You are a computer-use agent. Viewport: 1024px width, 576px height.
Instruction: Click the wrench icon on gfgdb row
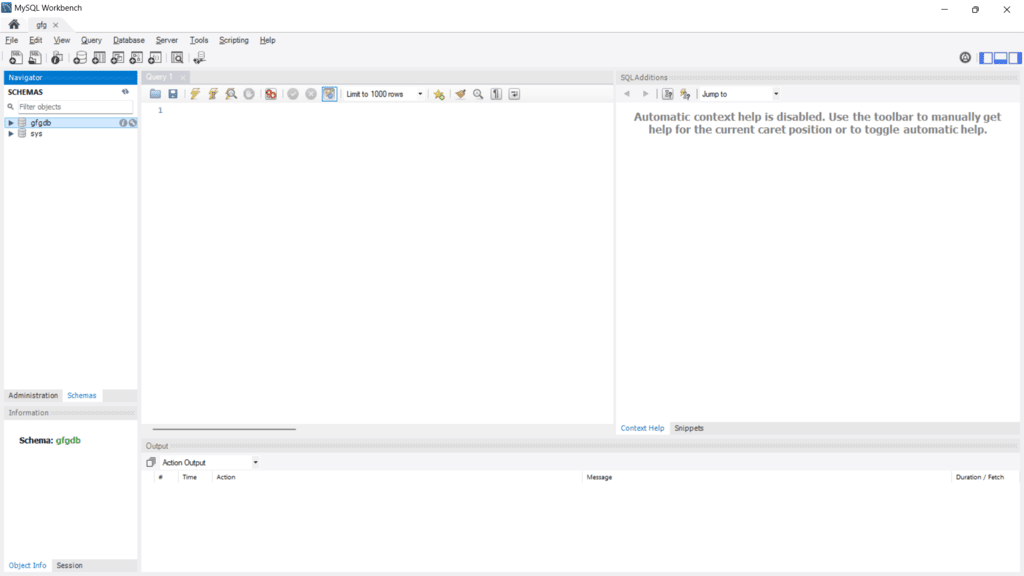point(133,123)
